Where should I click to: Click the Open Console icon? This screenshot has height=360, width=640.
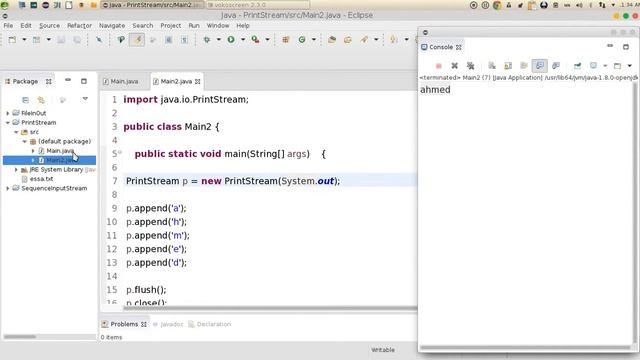pyautogui.click(x=618, y=66)
